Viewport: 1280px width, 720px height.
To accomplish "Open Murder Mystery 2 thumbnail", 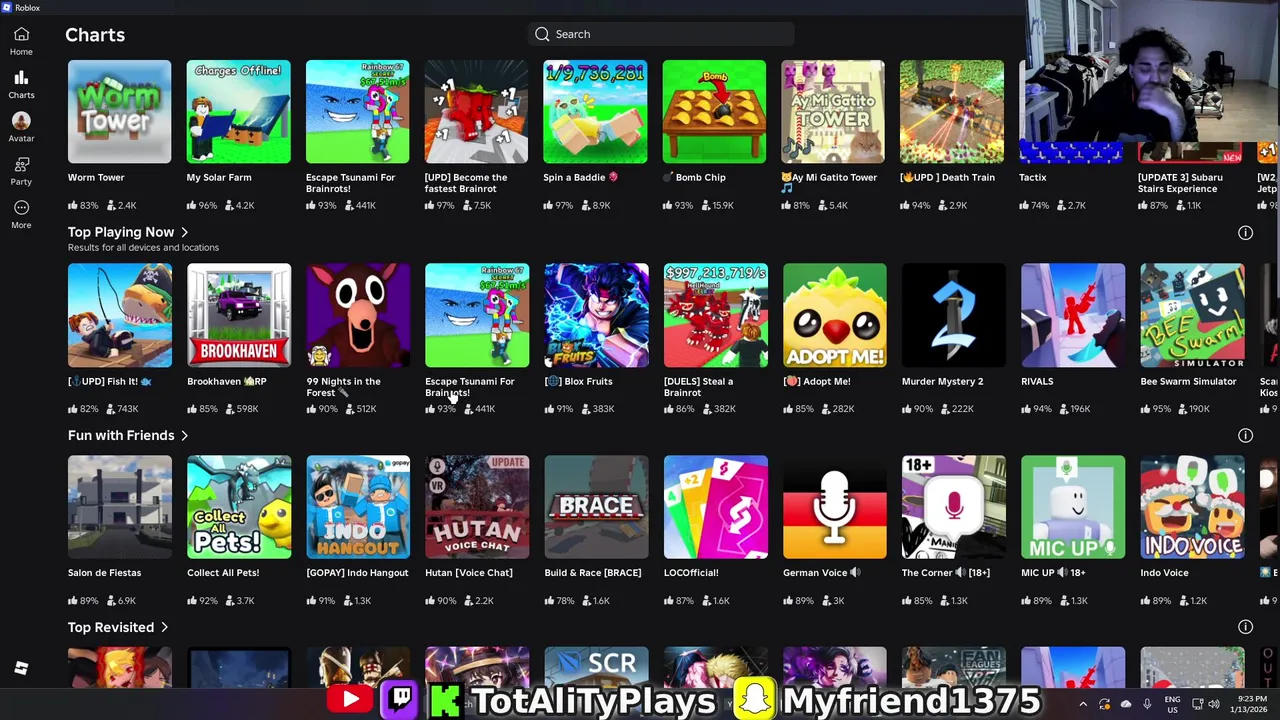I will 954,315.
